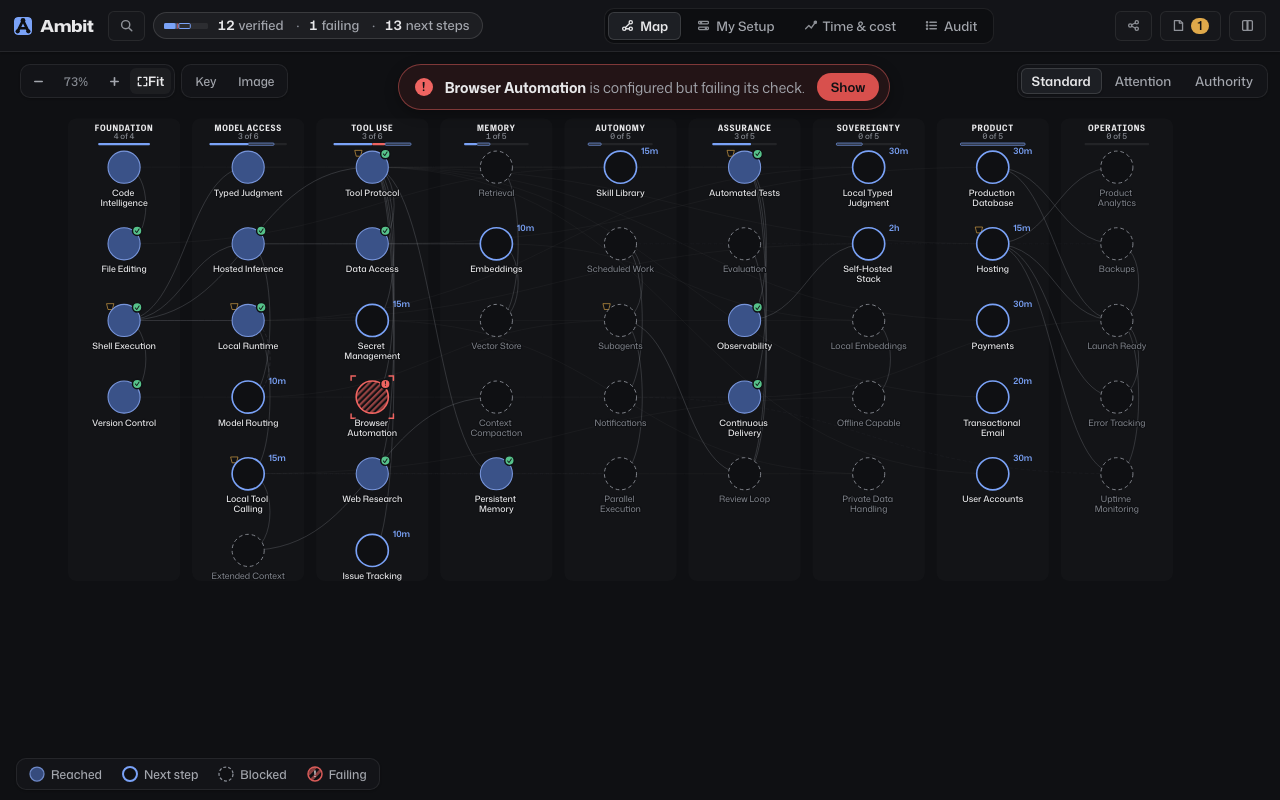Open the notes button with badge 1
The image size is (1280, 800).
coord(1190,26)
